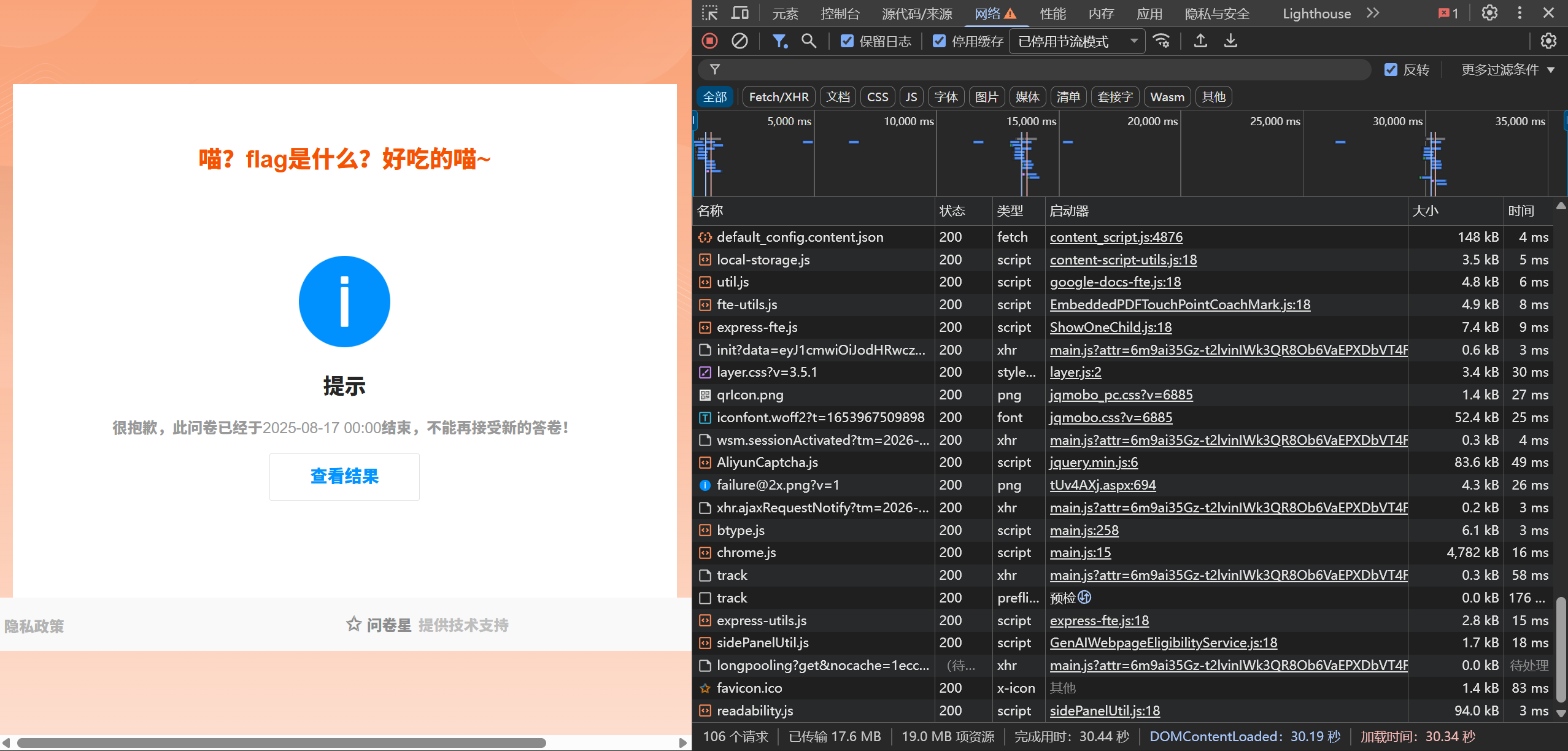Click the export HAR download icon
Screen dimensions: 1568x751
tap(1230, 41)
